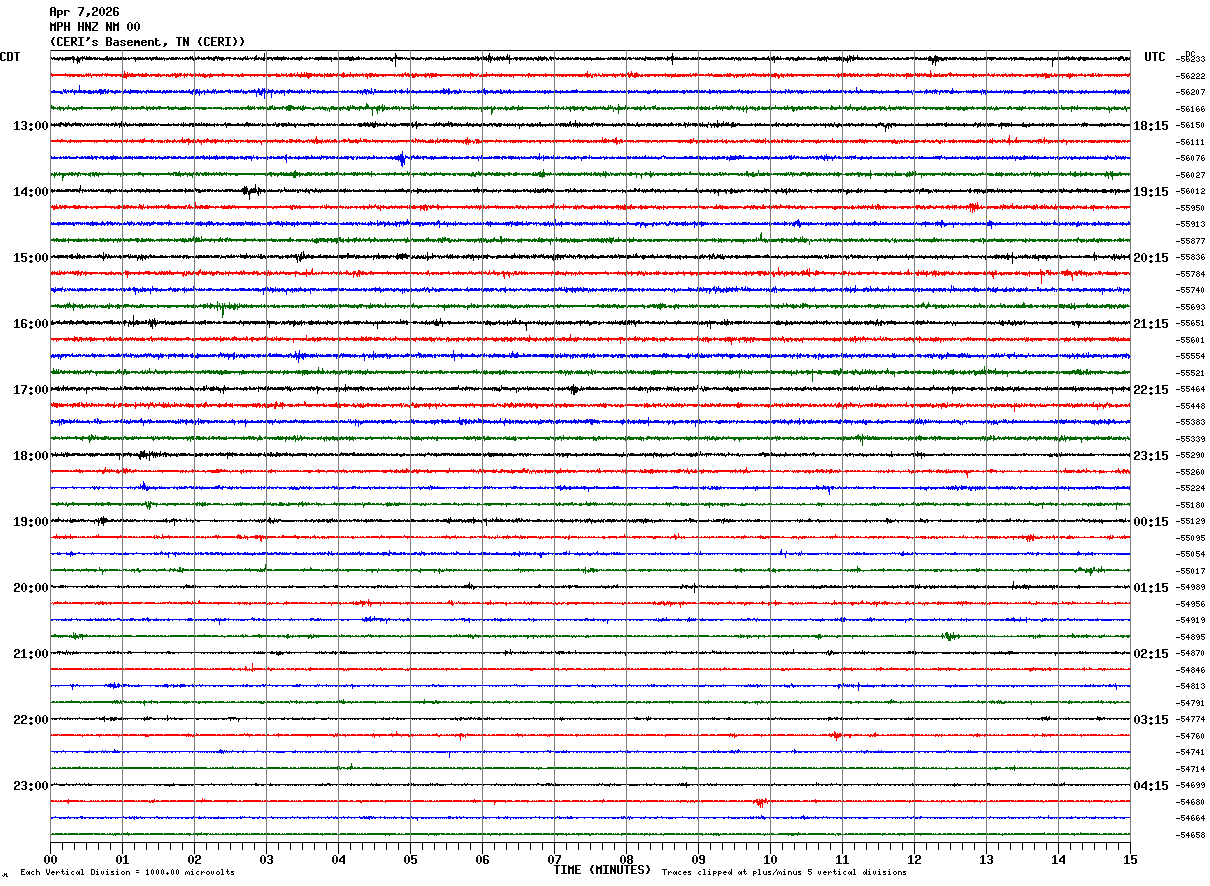Click the UTC time label '03:15'
Screen dimensions: 1210x886
pos(1151,720)
